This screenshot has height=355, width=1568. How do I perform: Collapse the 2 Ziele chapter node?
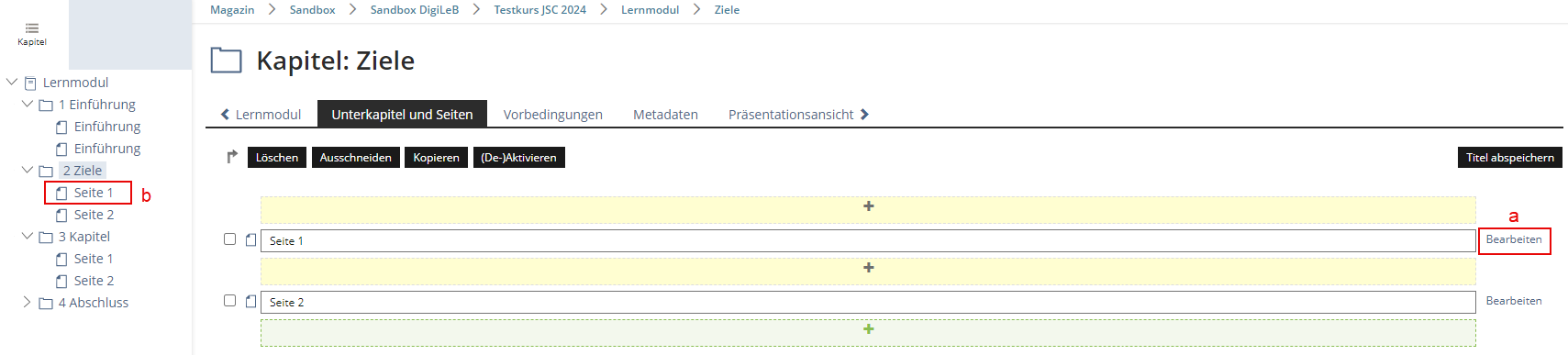28,170
